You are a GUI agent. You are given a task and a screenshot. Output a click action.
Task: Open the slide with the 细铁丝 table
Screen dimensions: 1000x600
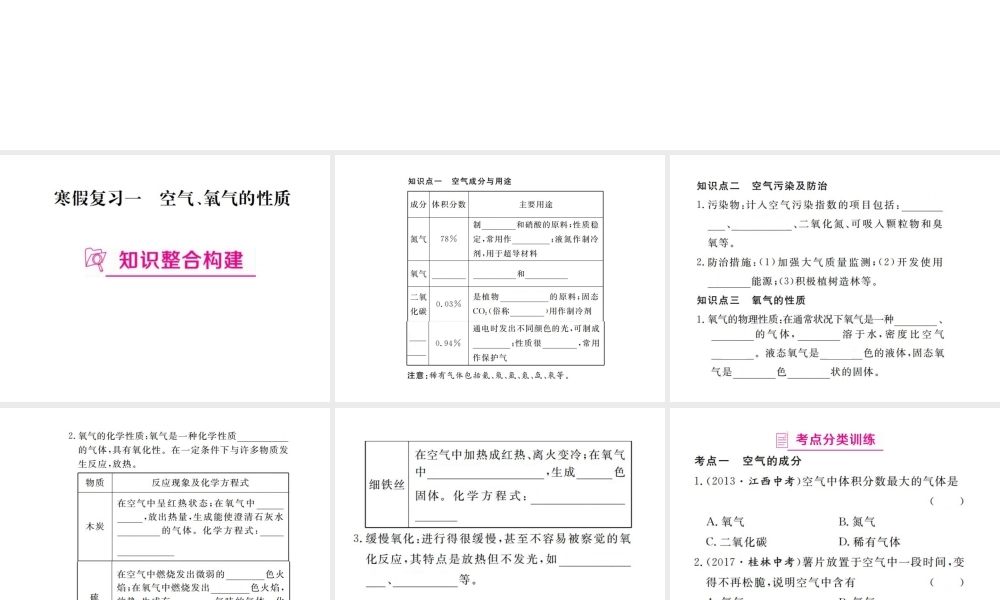(499, 504)
